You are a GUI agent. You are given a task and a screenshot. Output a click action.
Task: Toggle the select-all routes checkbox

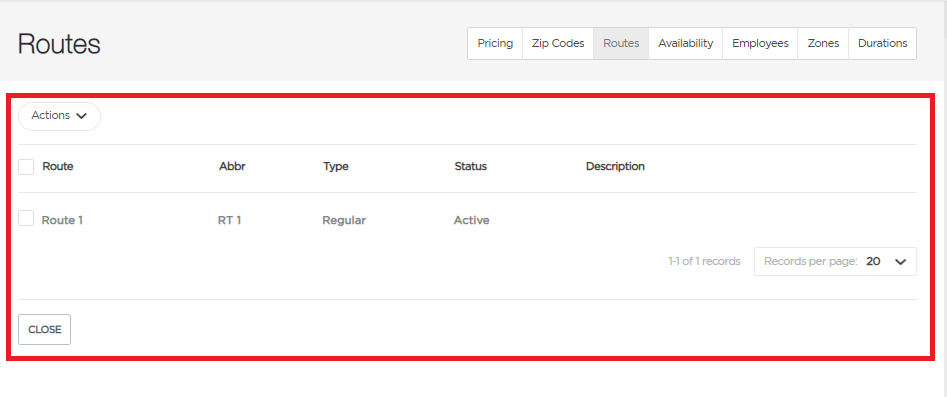26,167
